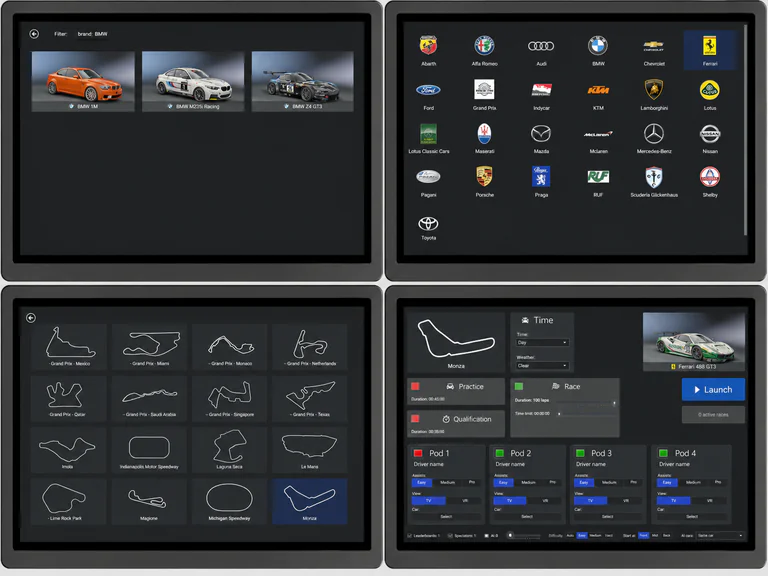Open the Indycar brand category

click(541, 90)
